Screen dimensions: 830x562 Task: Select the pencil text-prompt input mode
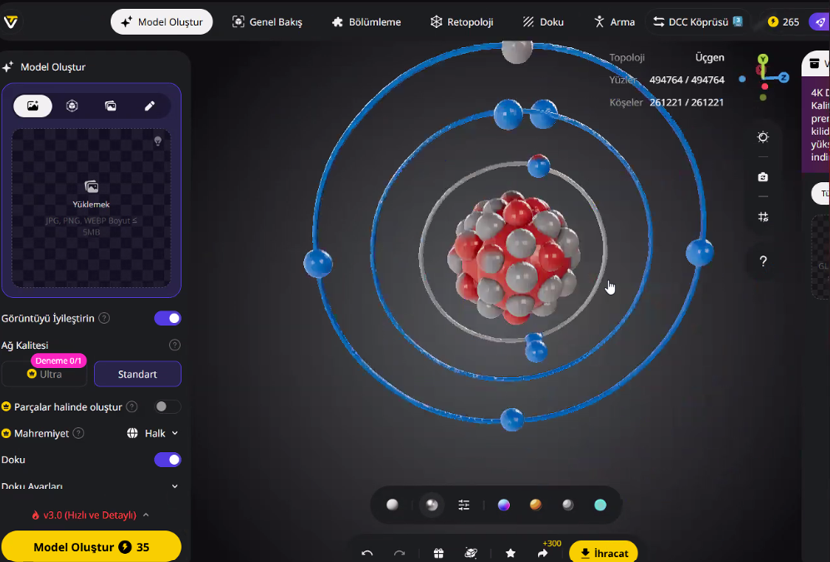click(149, 106)
